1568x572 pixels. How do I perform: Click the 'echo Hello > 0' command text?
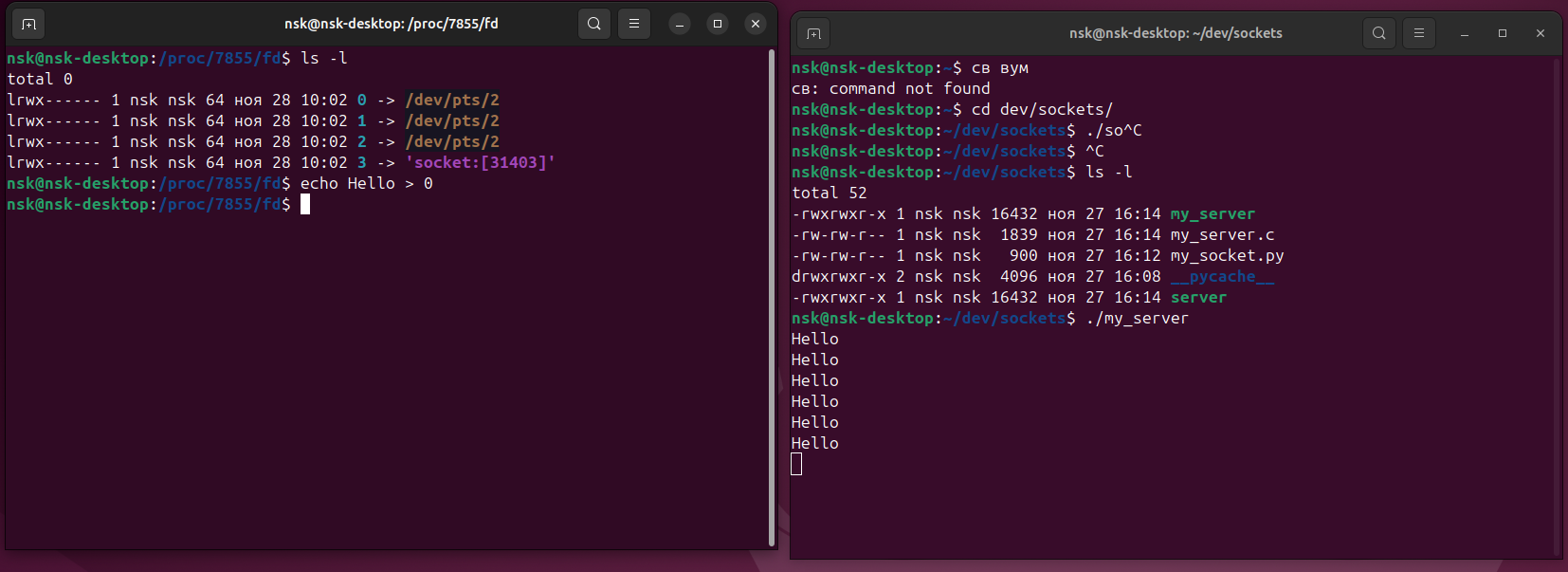coord(366,183)
